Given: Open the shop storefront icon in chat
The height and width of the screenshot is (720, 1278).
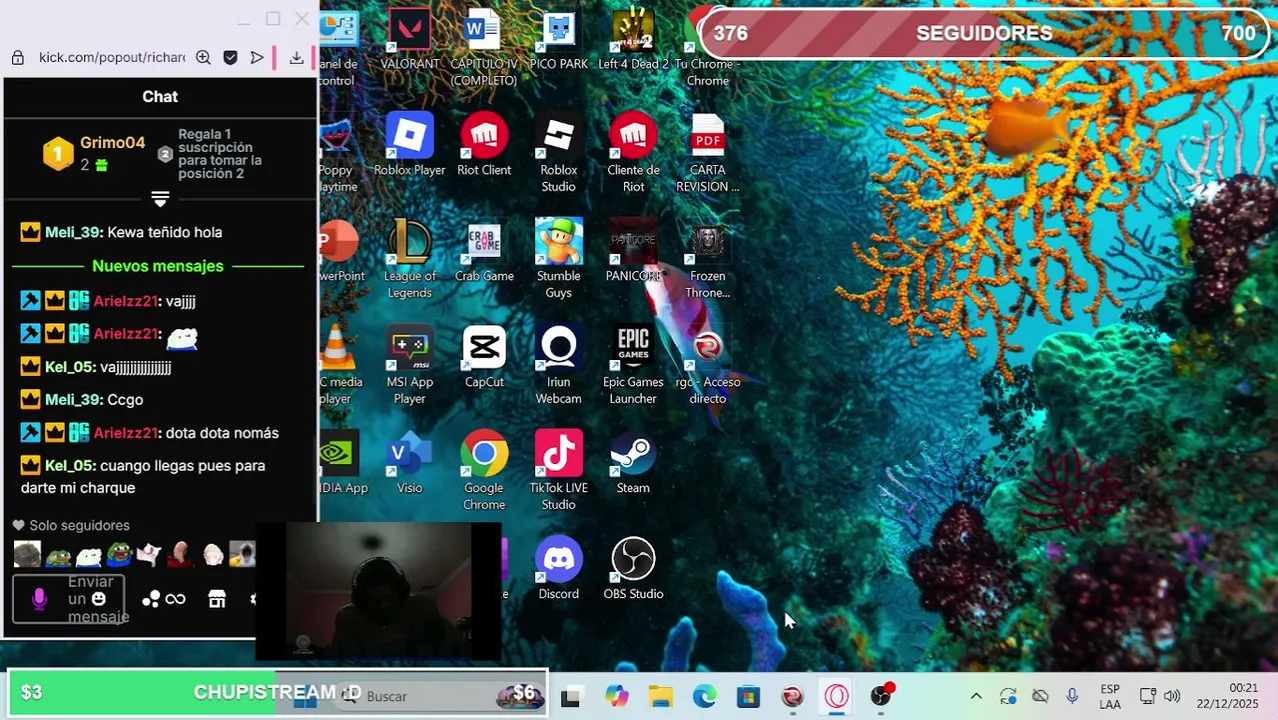Looking at the screenshot, I should pyautogui.click(x=216, y=599).
